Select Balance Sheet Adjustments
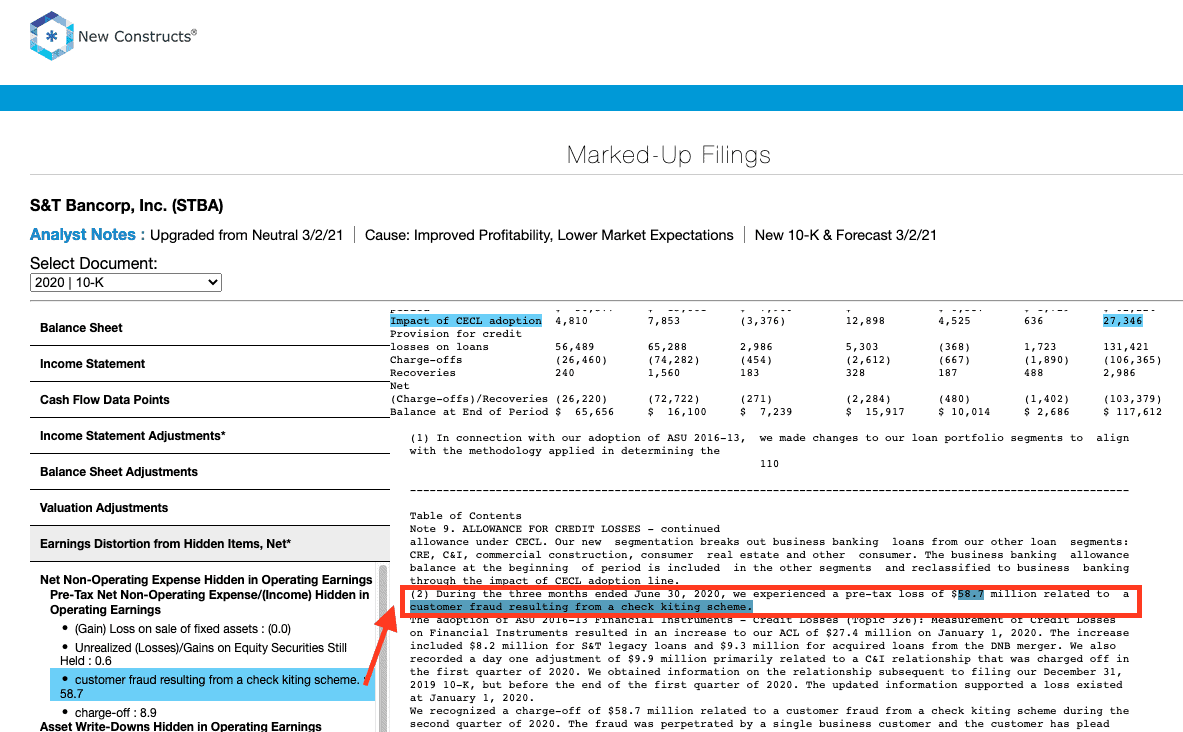Viewport: 1183px width, 732px height. pyautogui.click(x=210, y=472)
